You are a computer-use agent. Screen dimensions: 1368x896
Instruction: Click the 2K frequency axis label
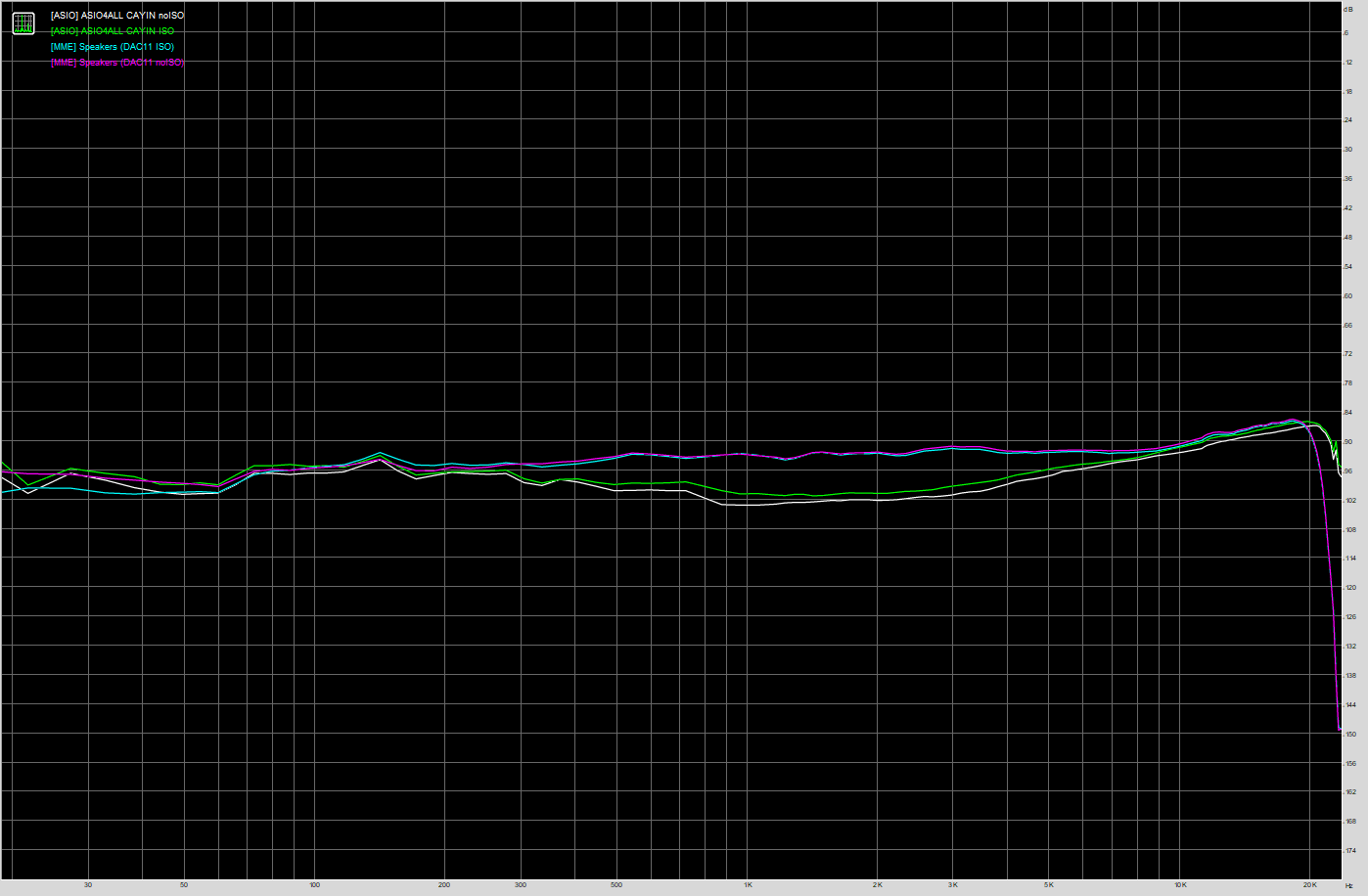click(877, 885)
